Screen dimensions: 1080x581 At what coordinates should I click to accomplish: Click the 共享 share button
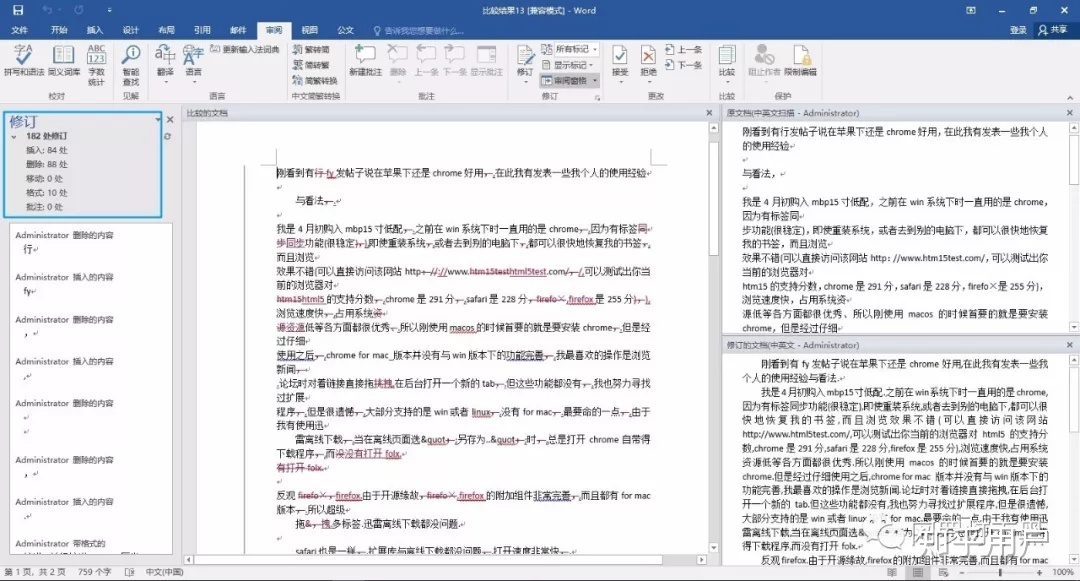(1053, 30)
